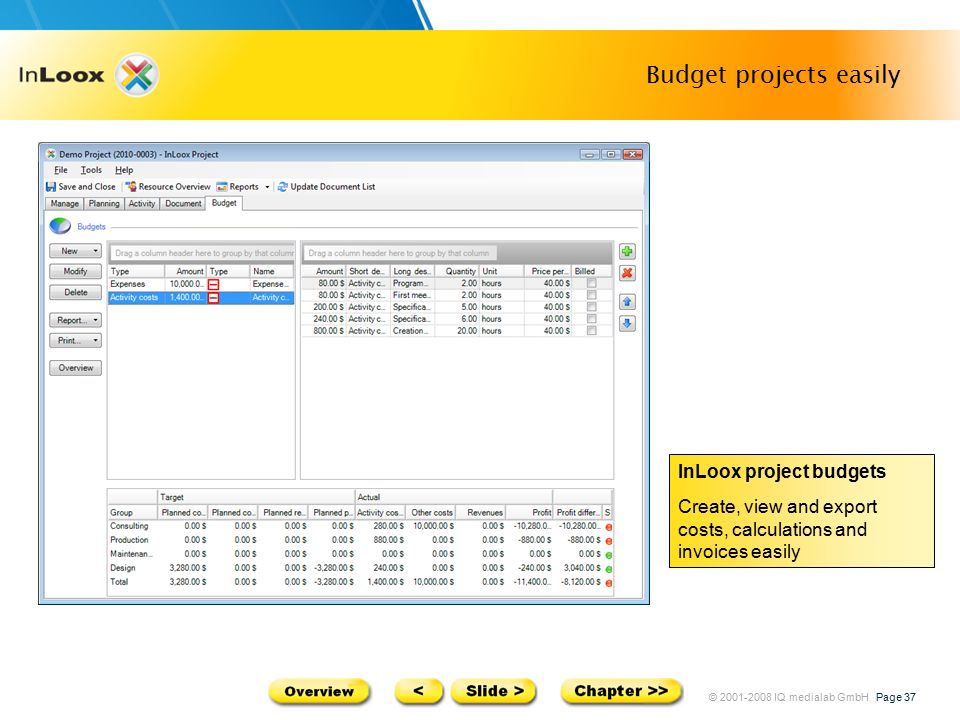This screenshot has height=720, width=960.
Task: Click the Budgets section globe icon
Action: pyautogui.click(x=60, y=227)
